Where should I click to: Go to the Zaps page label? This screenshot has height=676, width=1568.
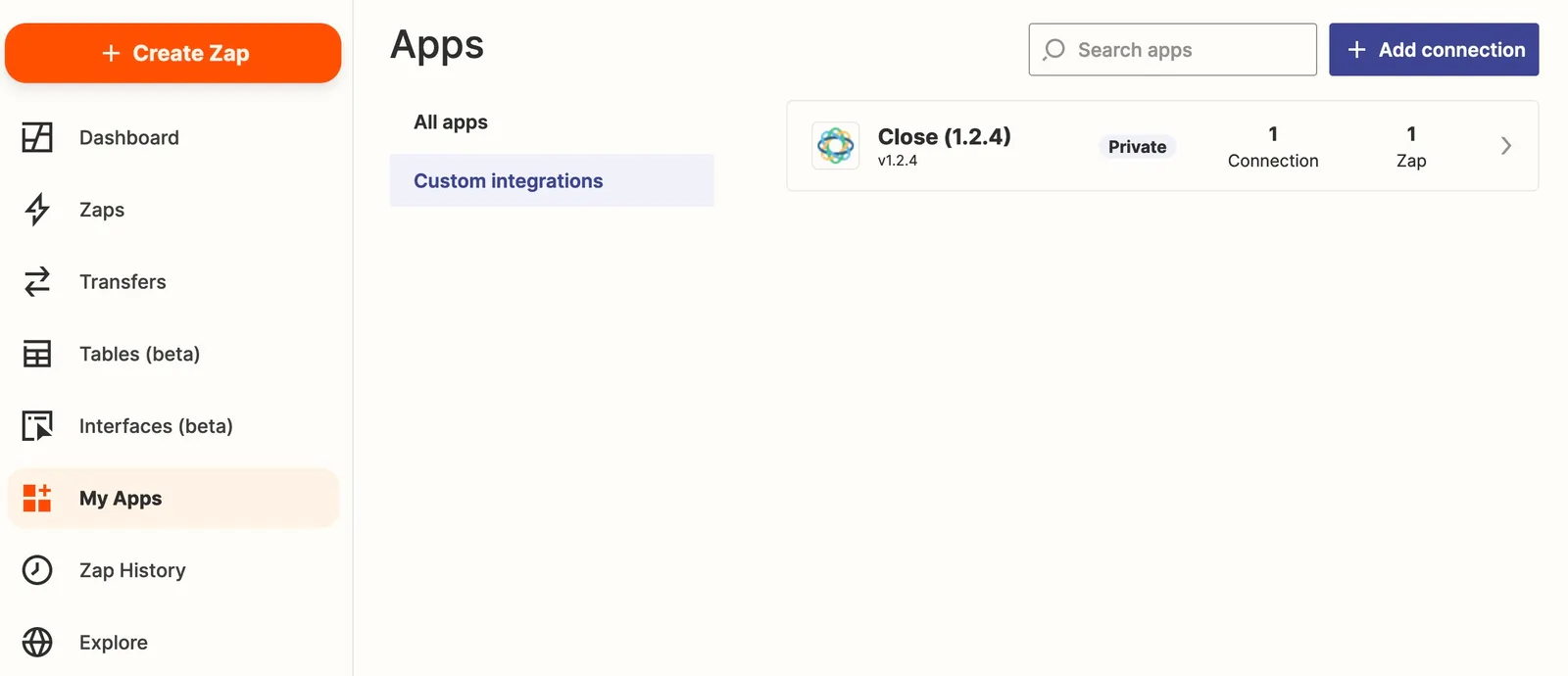[x=102, y=210]
